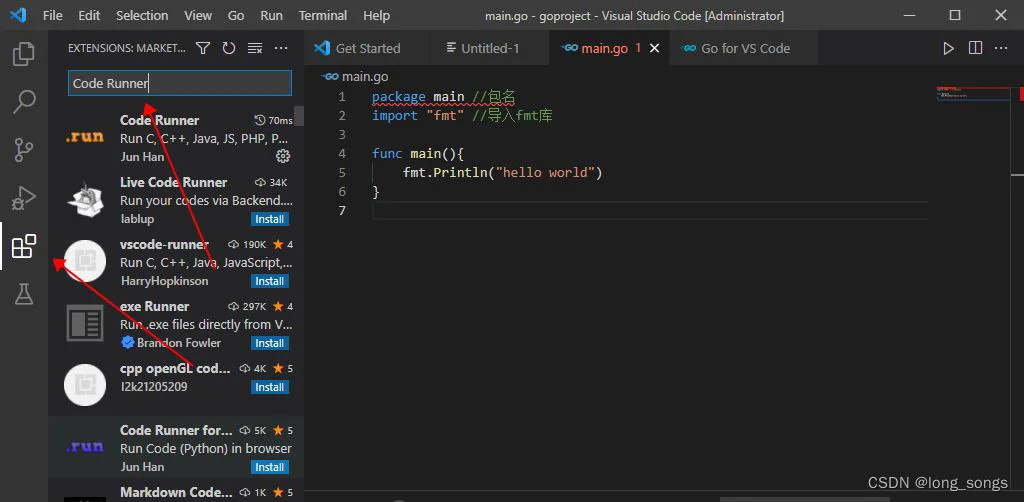
Task: Click the Code Runner .run extension icon
Action: point(85,138)
